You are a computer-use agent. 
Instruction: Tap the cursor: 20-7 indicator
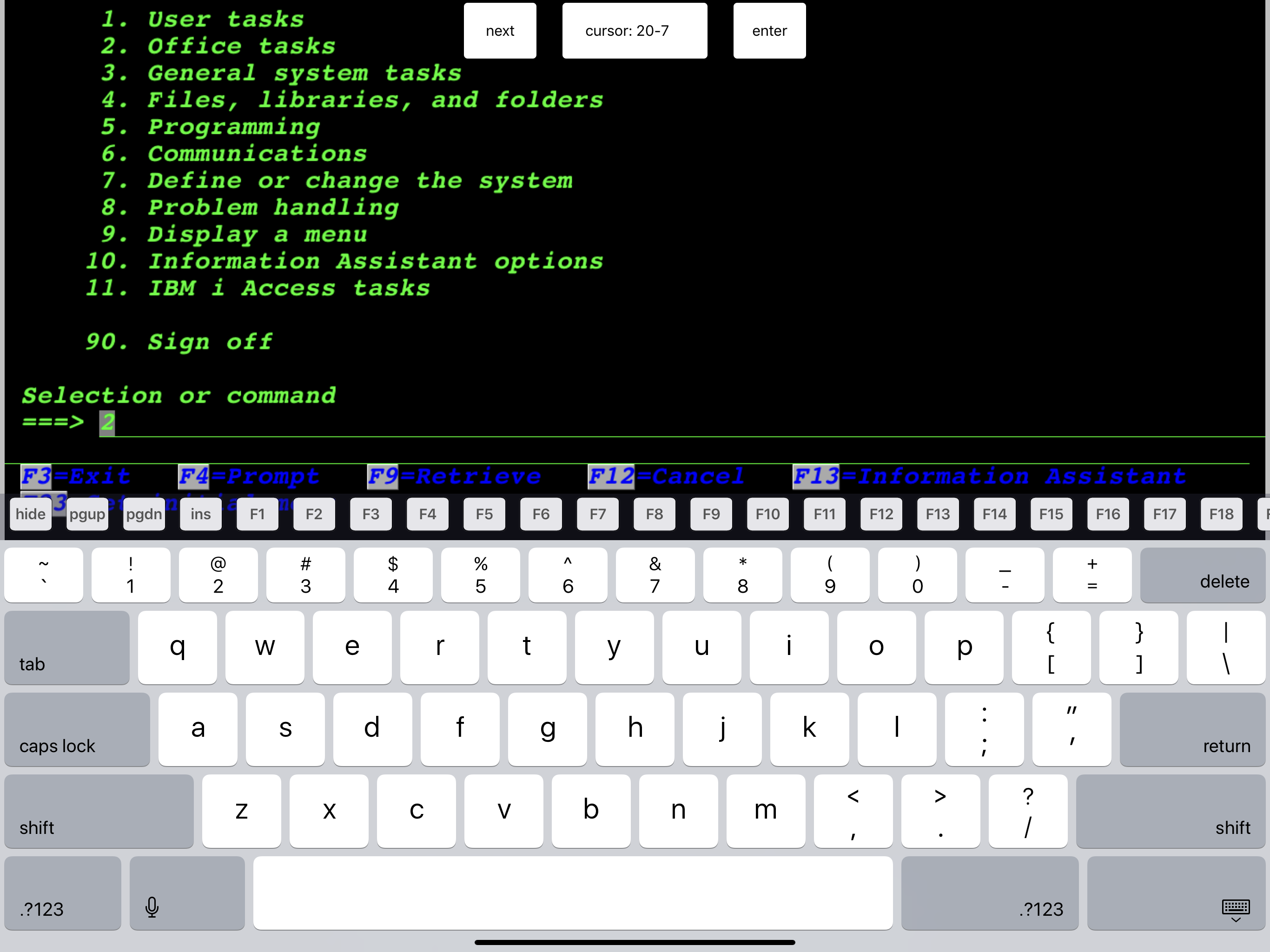click(x=634, y=30)
